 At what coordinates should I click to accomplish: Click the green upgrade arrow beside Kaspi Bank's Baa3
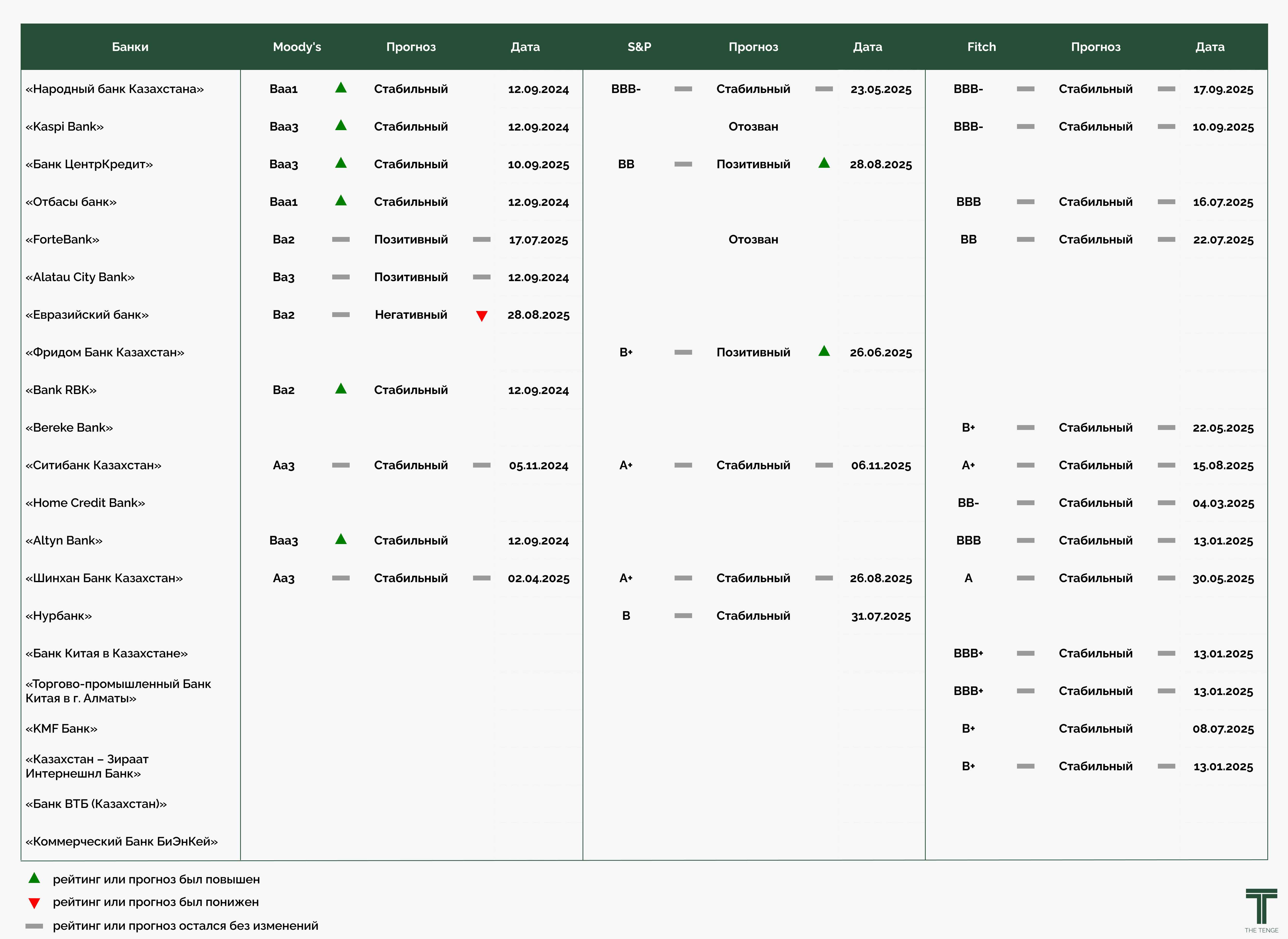(x=341, y=126)
